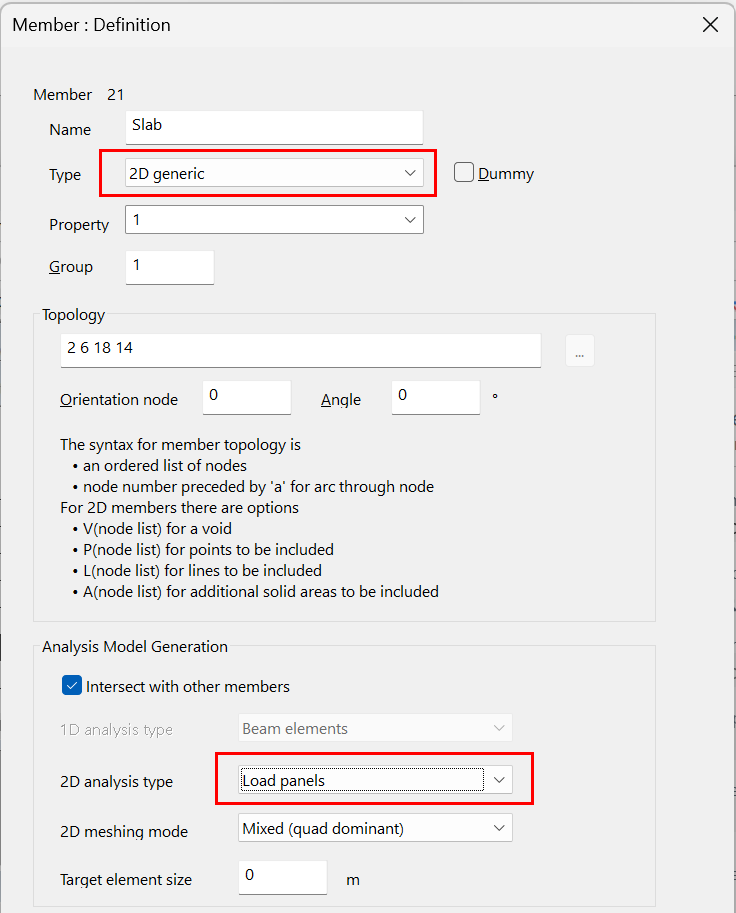Click the Target element size field
736x913 pixels.
pos(282,877)
